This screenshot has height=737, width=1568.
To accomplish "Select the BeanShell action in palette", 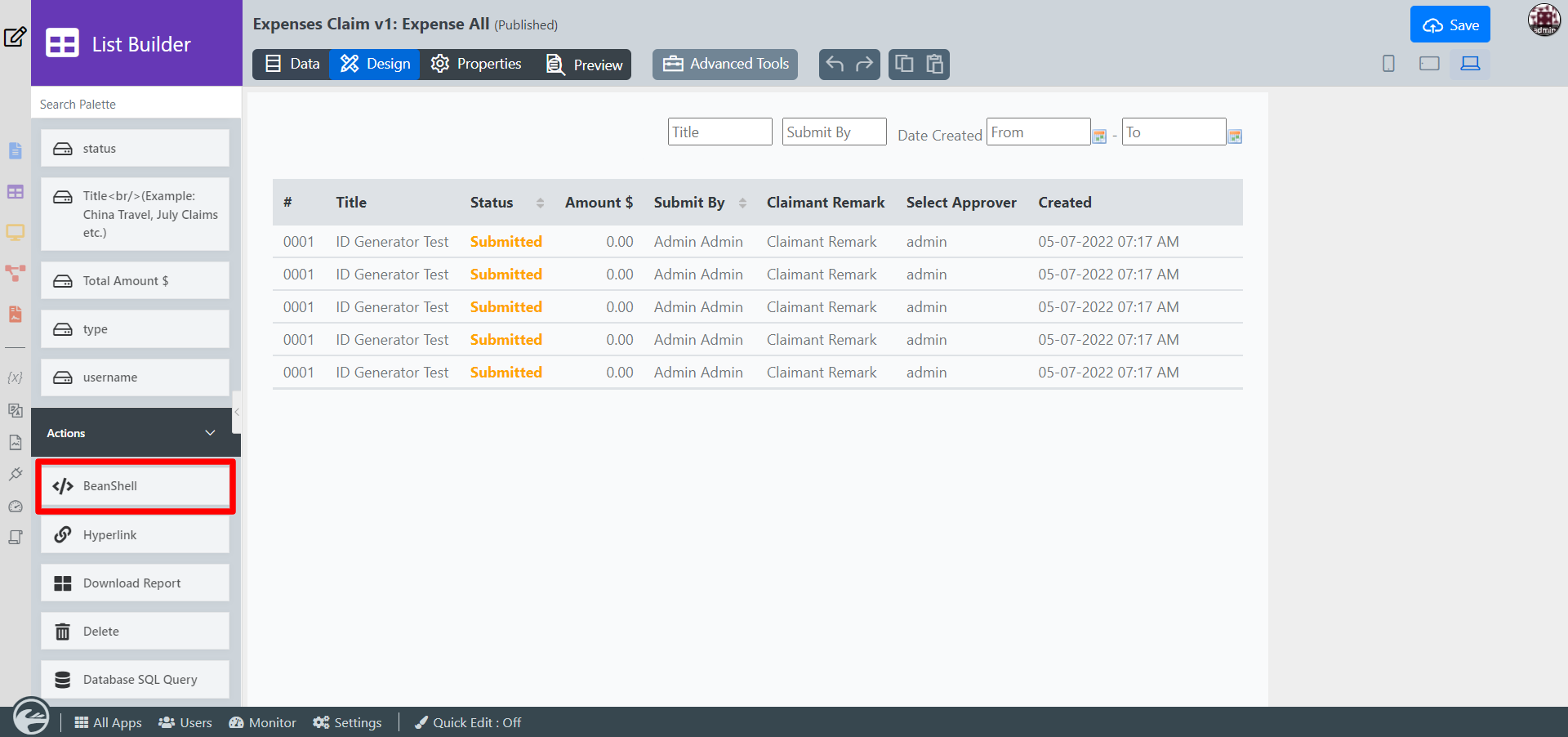I will tap(136, 486).
